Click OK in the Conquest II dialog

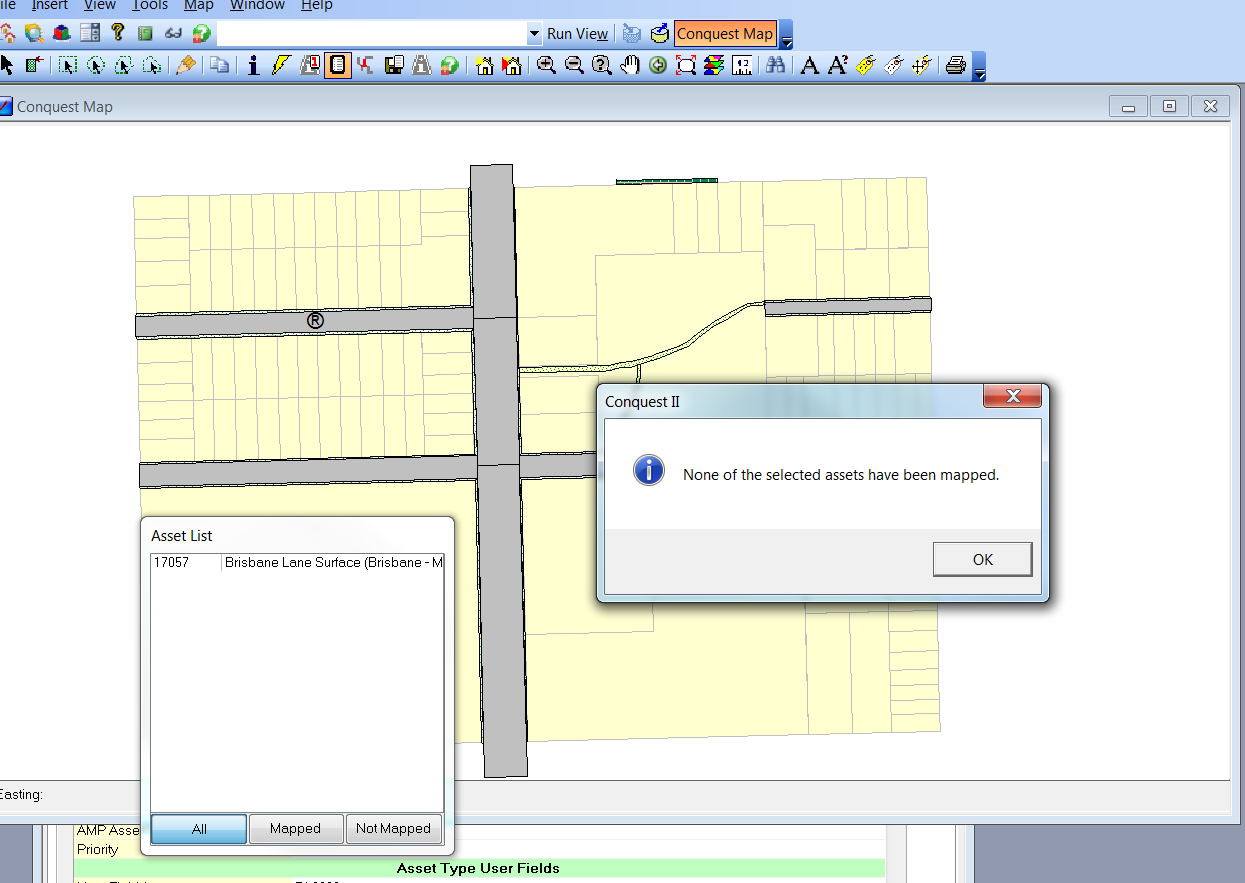982,559
